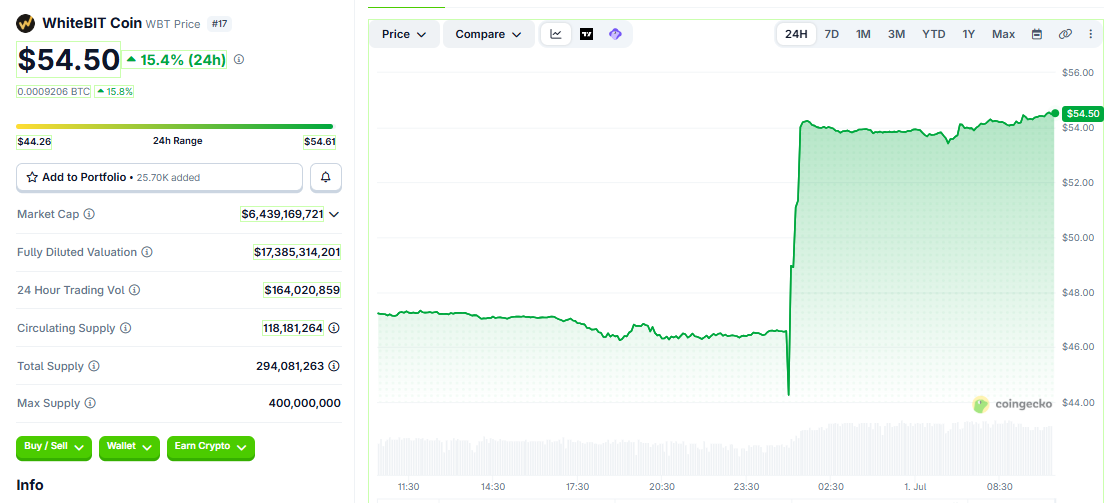Open the price alert bell icon
Screen dimensions: 1115x503
326,177
